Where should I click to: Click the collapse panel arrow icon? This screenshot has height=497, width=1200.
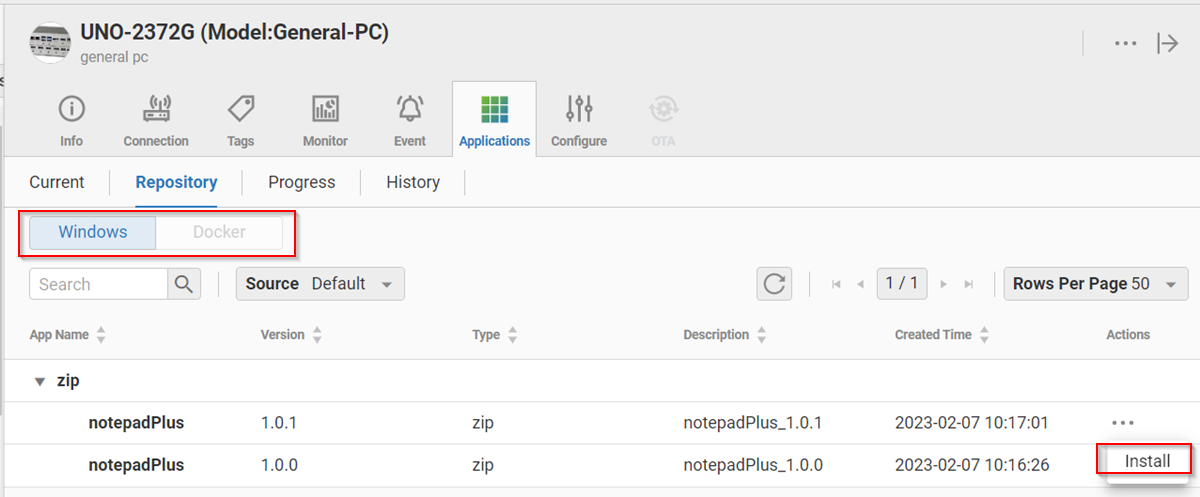pyautogui.click(x=1167, y=43)
